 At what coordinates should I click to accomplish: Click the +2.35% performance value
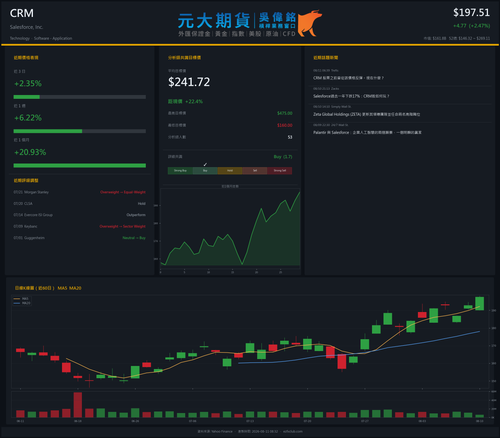click(28, 83)
